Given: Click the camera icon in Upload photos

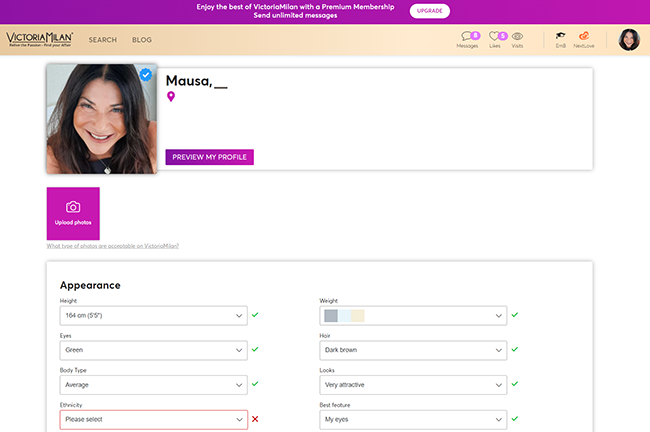Looking at the screenshot, I should pos(73,207).
